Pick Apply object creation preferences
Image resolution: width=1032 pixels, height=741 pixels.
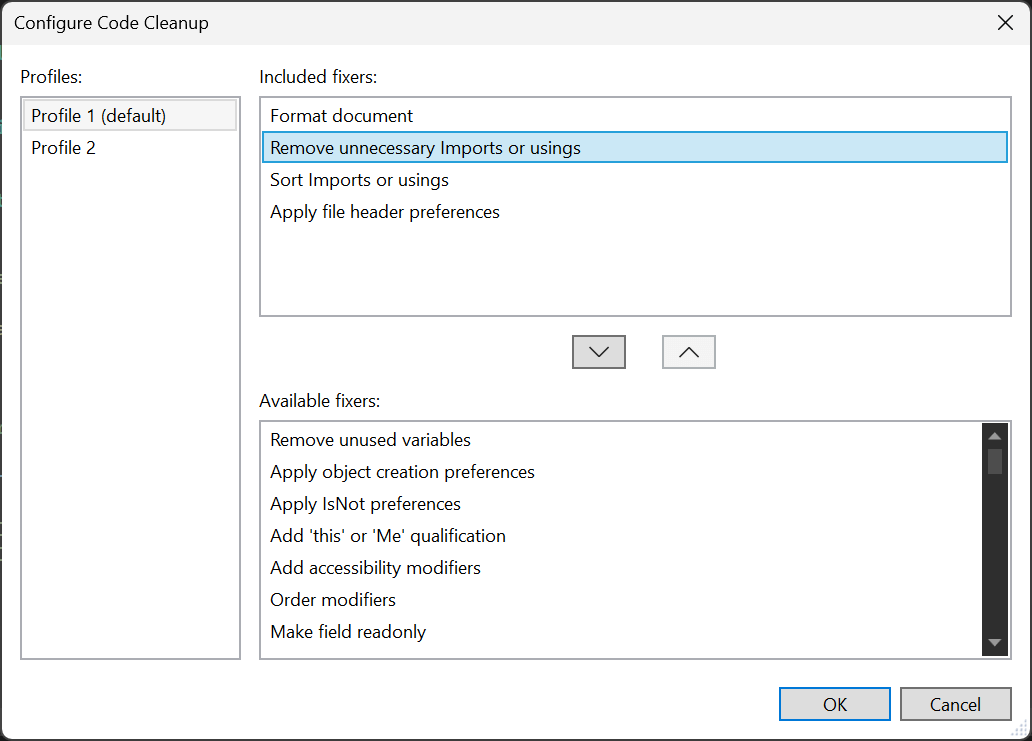(402, 472)
